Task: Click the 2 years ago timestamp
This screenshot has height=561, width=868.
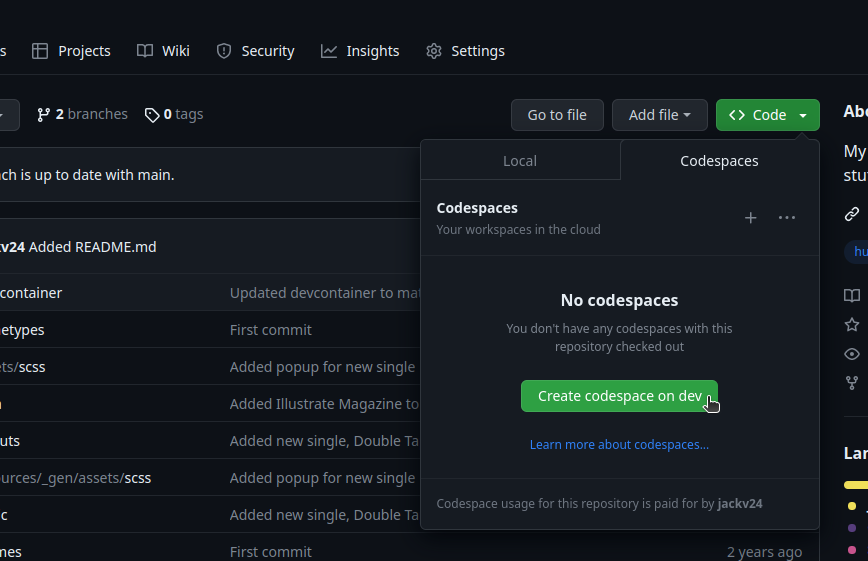Action: tap(764, 552)
